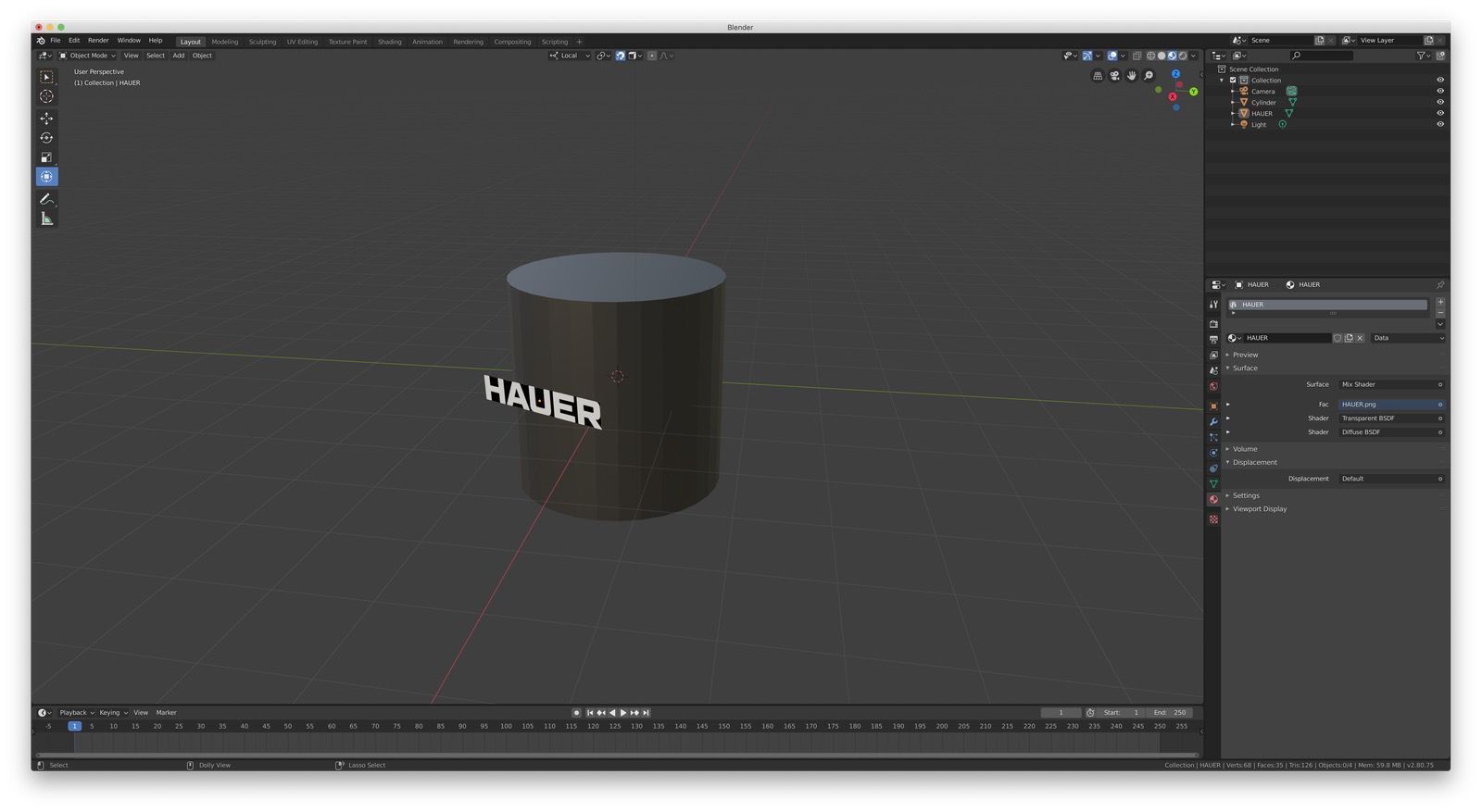Switch to Wireframe viewport shading

tap(1151, 56)
